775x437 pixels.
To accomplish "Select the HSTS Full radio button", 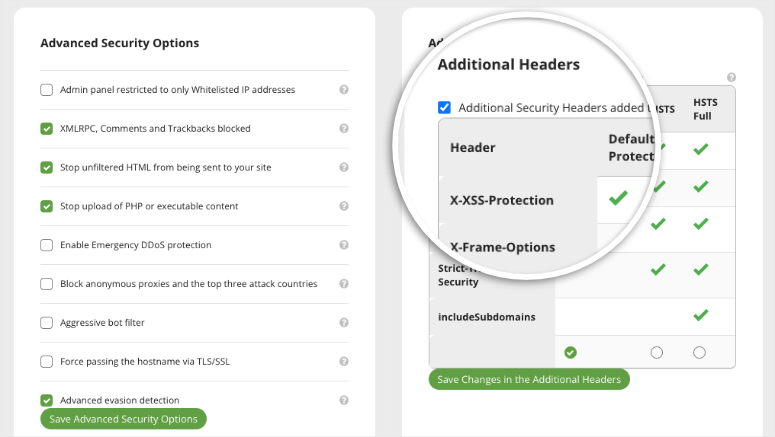I will pyautogui.click(x=699, y=352).
